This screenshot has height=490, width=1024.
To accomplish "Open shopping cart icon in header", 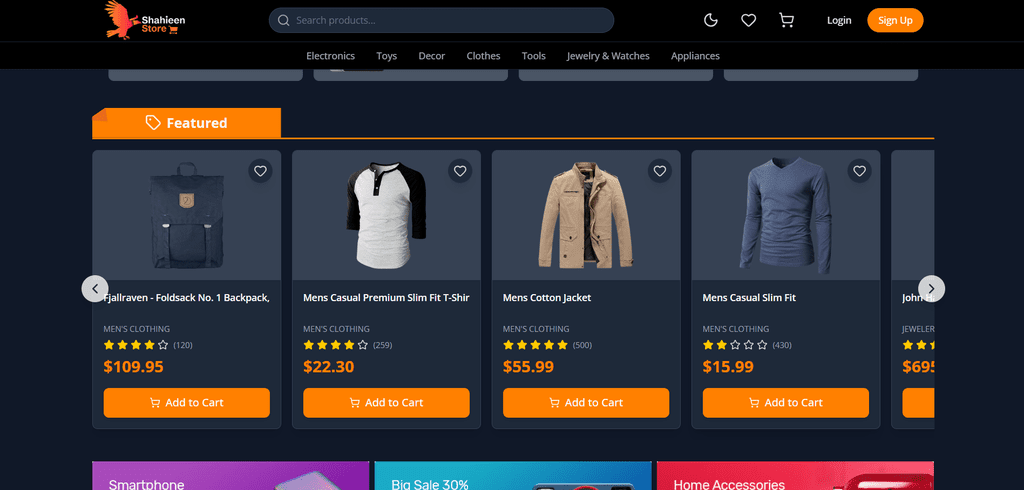I will (786, 20).
